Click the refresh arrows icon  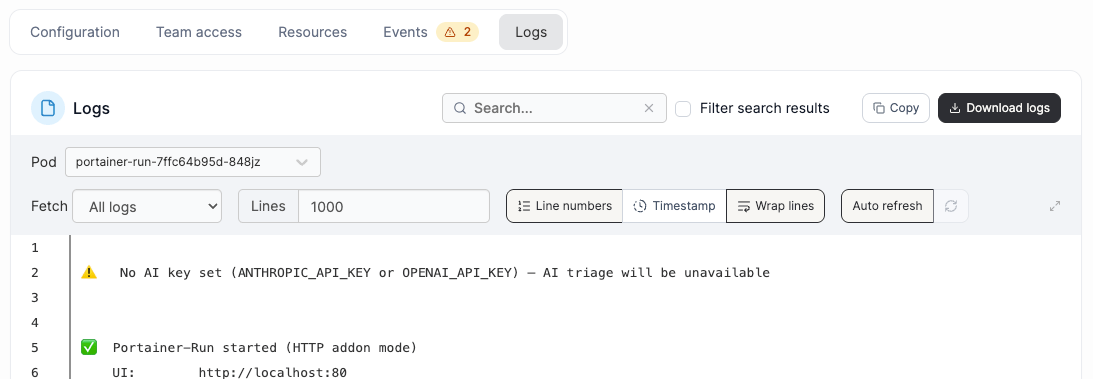point(951,206)
